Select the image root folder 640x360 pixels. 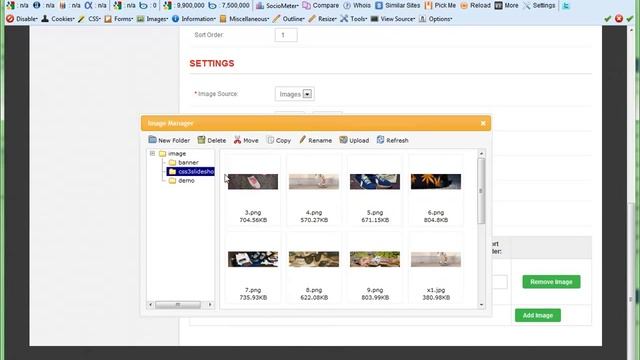pos(176,153)
